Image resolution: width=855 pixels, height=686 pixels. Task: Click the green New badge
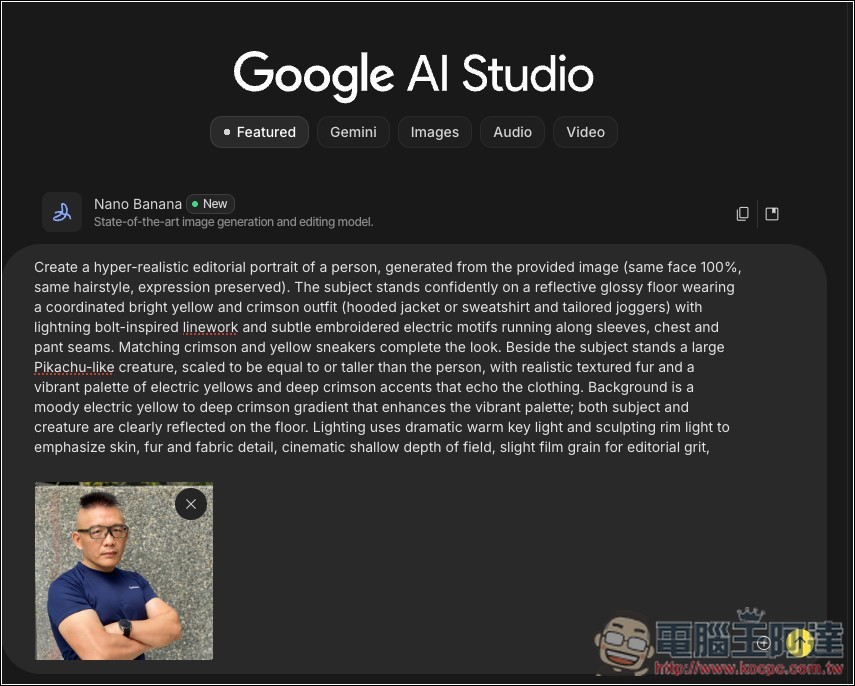tap(210, 204)
